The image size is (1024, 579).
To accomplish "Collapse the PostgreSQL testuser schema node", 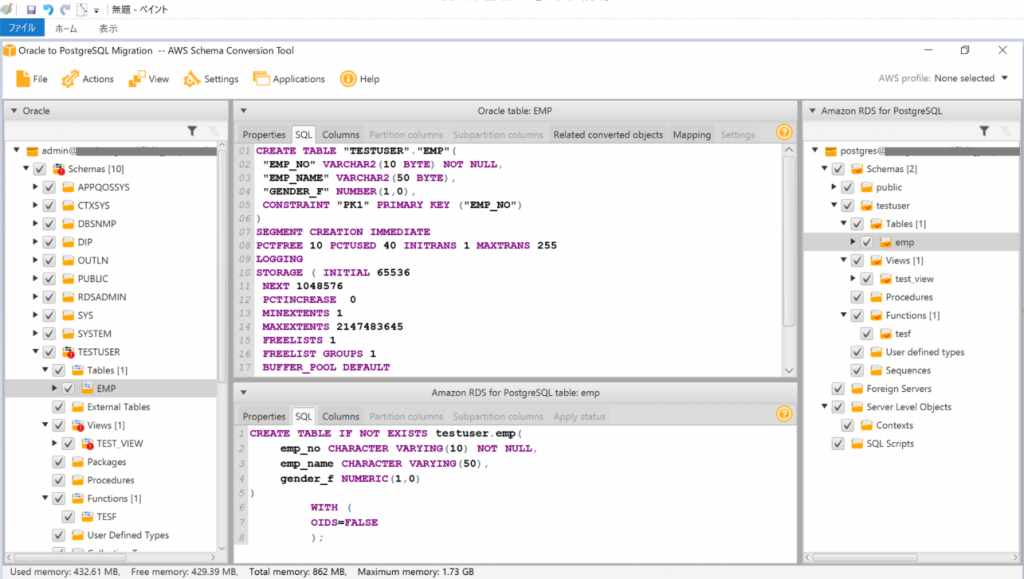I will pyautogui.click(x=834, y=205).
